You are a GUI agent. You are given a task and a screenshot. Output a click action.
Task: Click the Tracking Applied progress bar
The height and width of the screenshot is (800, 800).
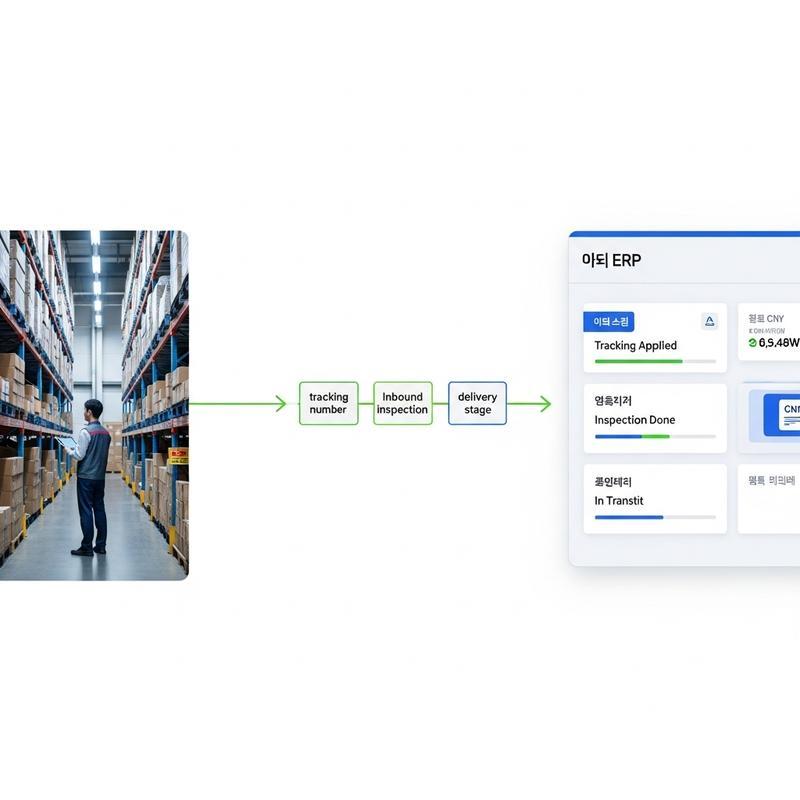(x=655, y=361)
